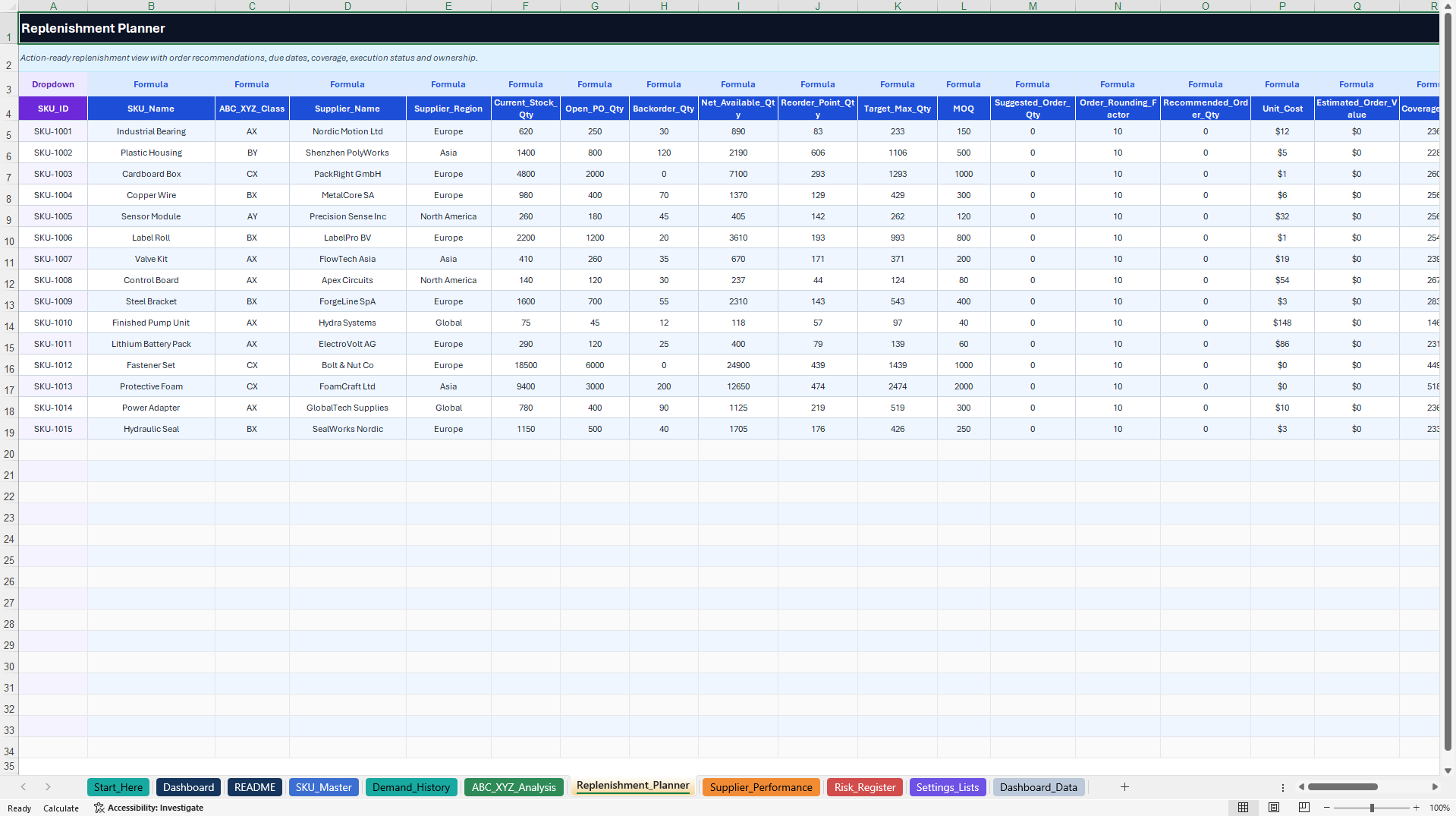This screenshot has height=816, width=1456.
Task: Switch to Page Break Preview icon
Action: click(x=1304, y=808)
